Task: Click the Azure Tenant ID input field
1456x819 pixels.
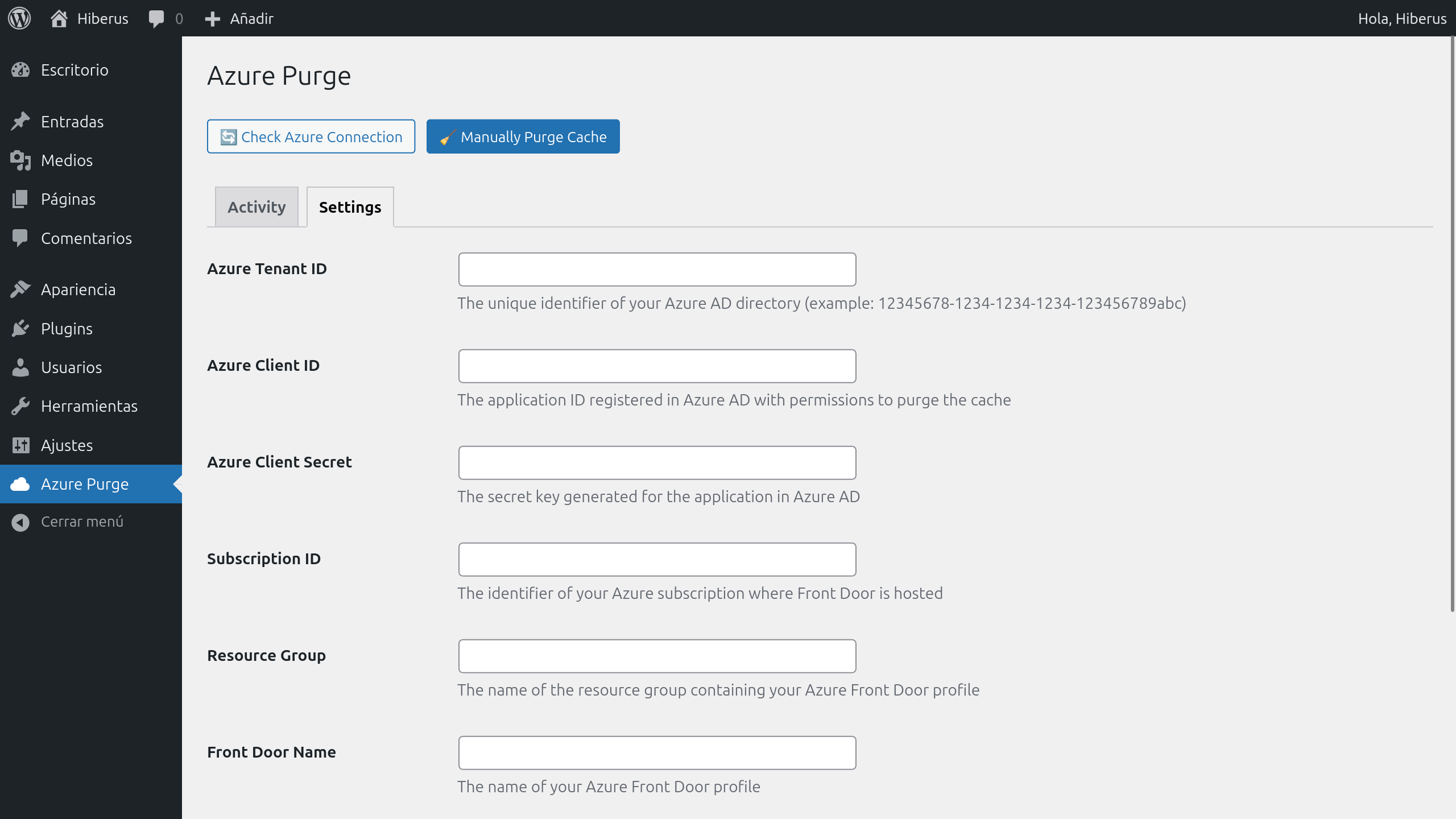Action: (656, 269)
